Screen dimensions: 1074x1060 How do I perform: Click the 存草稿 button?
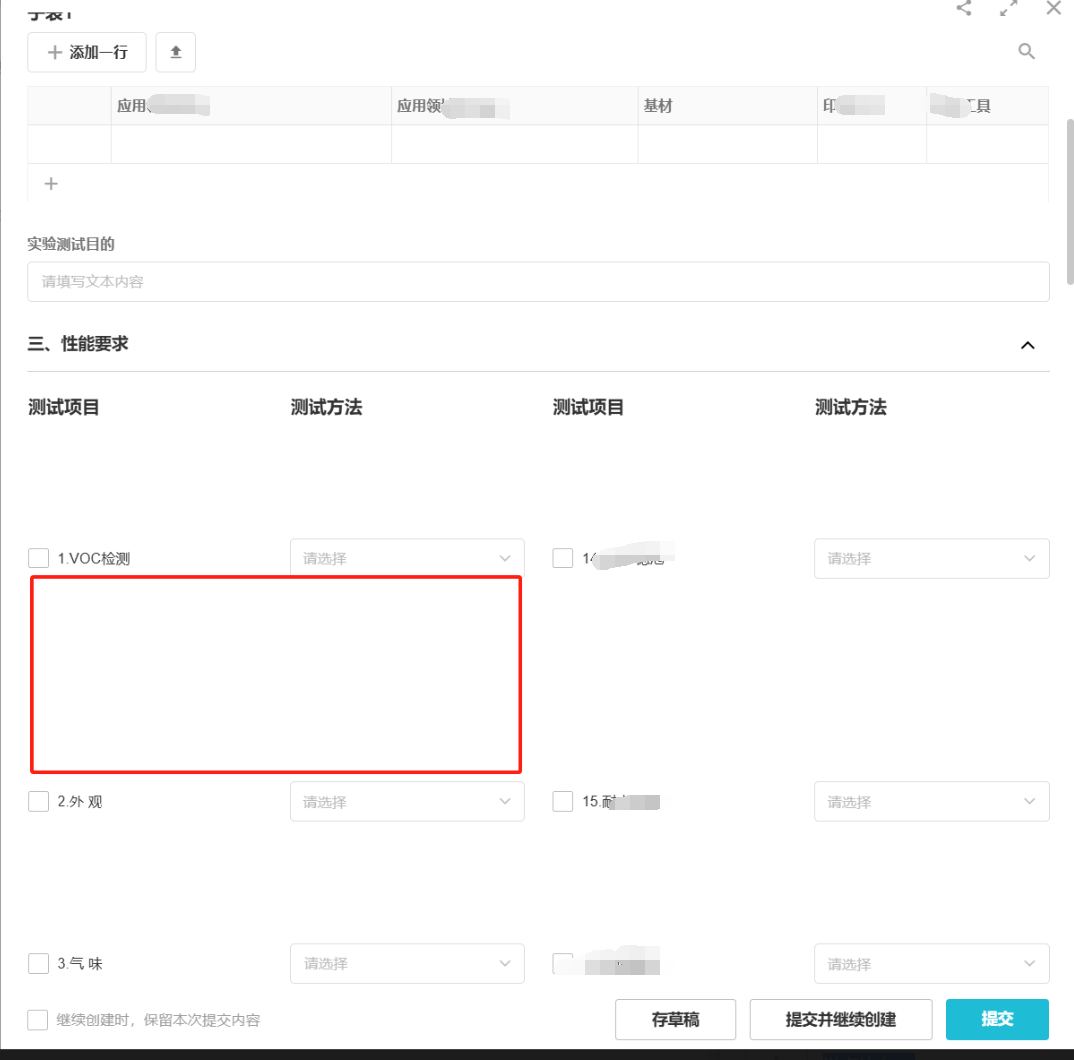point(675,1019)
